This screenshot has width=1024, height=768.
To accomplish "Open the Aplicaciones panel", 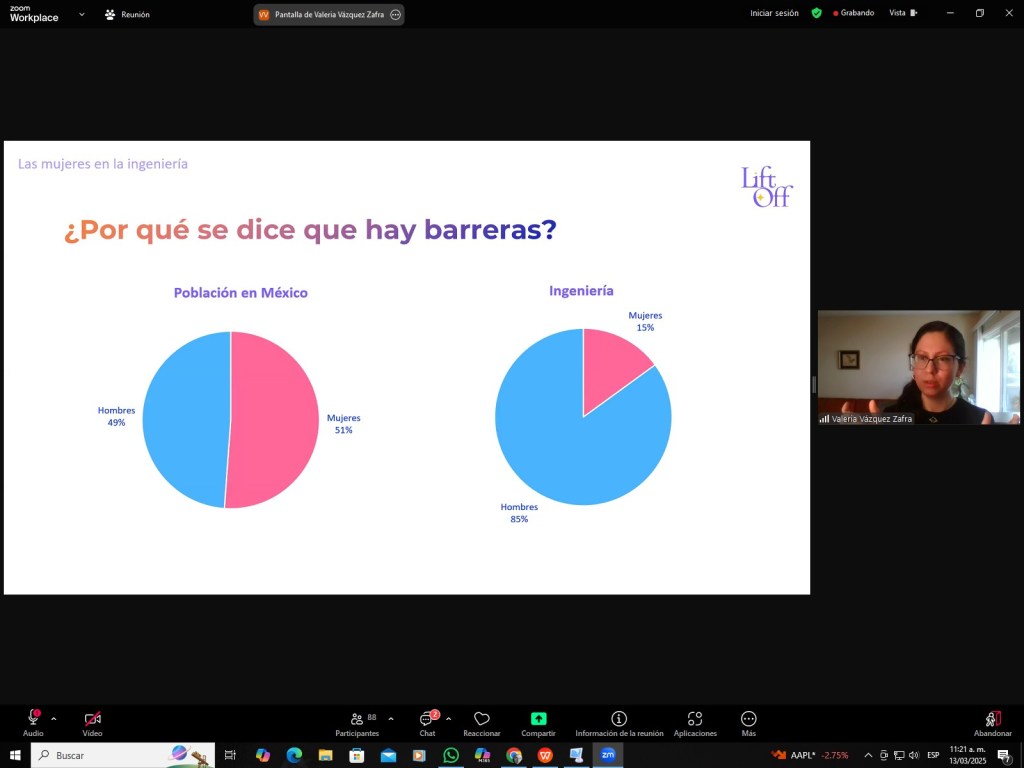I will click(694, 719).
